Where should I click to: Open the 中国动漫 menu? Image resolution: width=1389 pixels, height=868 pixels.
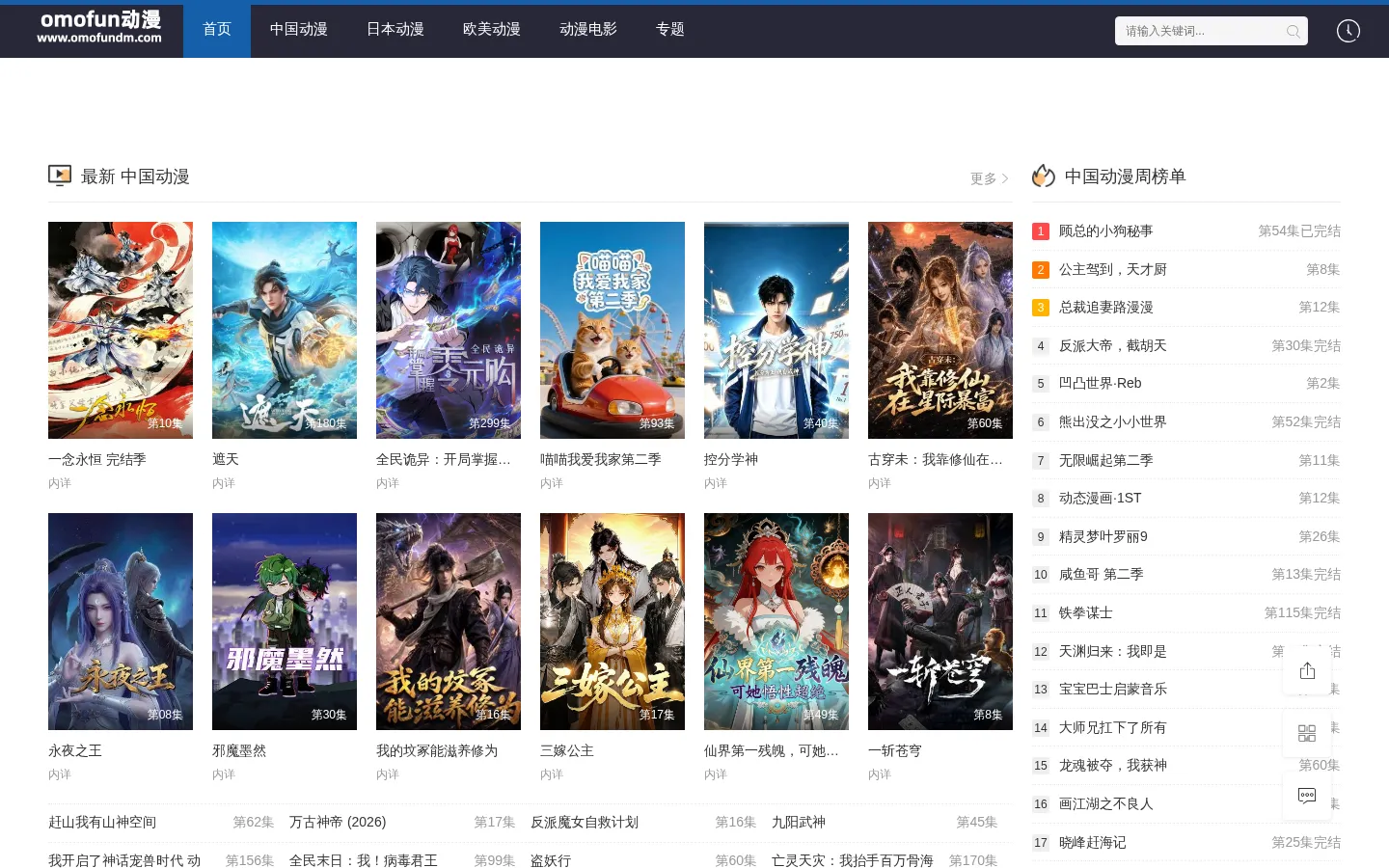pos(299,29)
